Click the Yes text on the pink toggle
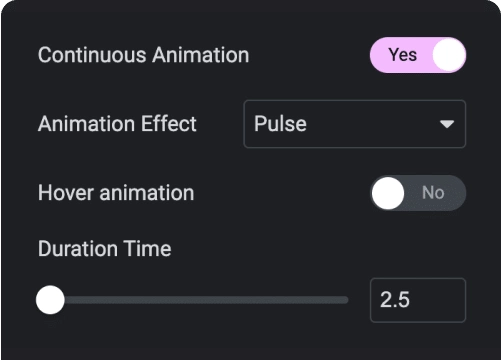501x360 pixels. (403, 55)
